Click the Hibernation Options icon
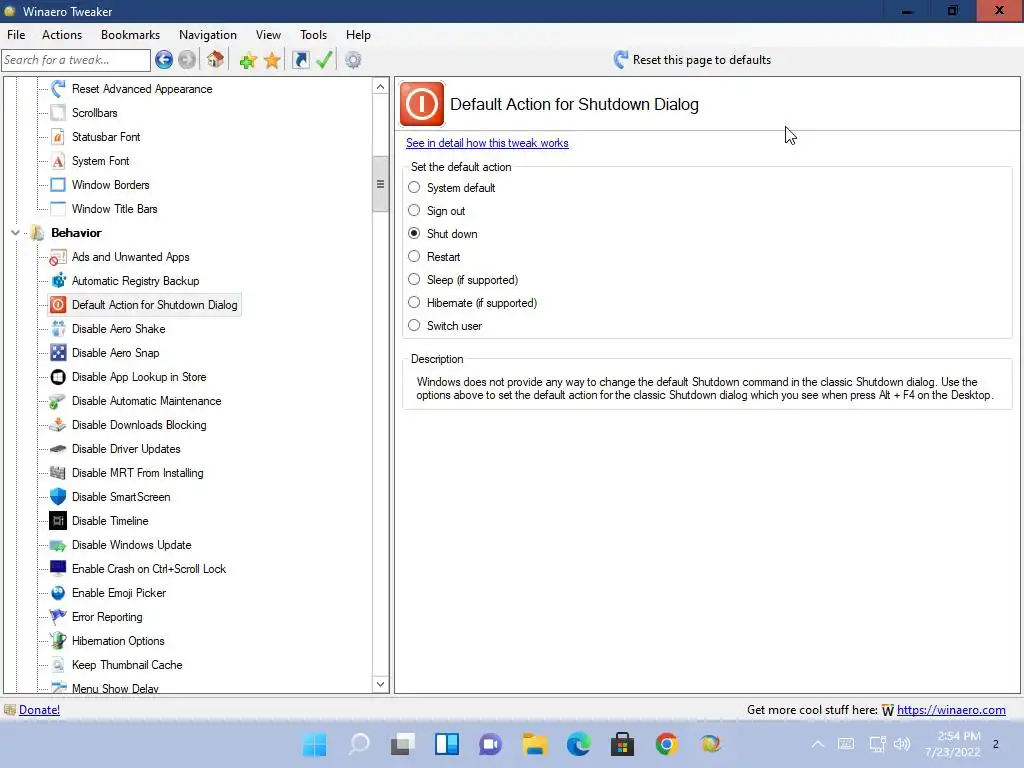Image resolution: width=1024 pixels, height=768 pixels. (58, 641)
